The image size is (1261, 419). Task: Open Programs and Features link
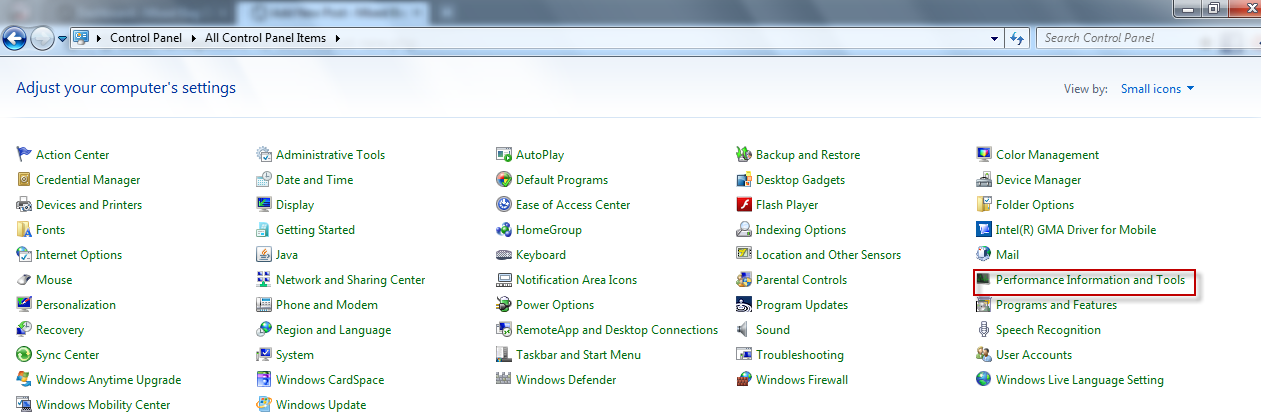point(1056,305)
